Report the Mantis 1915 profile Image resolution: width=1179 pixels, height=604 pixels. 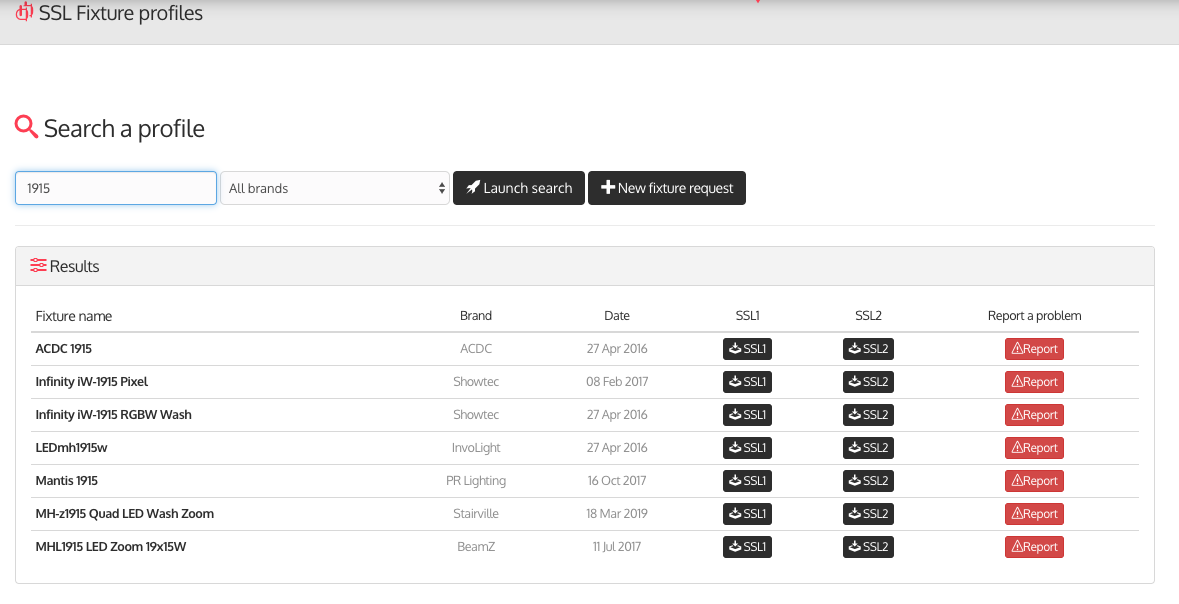pos(1034,481)
